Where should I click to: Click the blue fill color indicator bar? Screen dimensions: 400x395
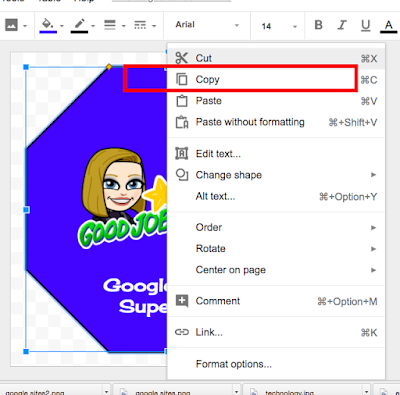(x=48, y=32)
